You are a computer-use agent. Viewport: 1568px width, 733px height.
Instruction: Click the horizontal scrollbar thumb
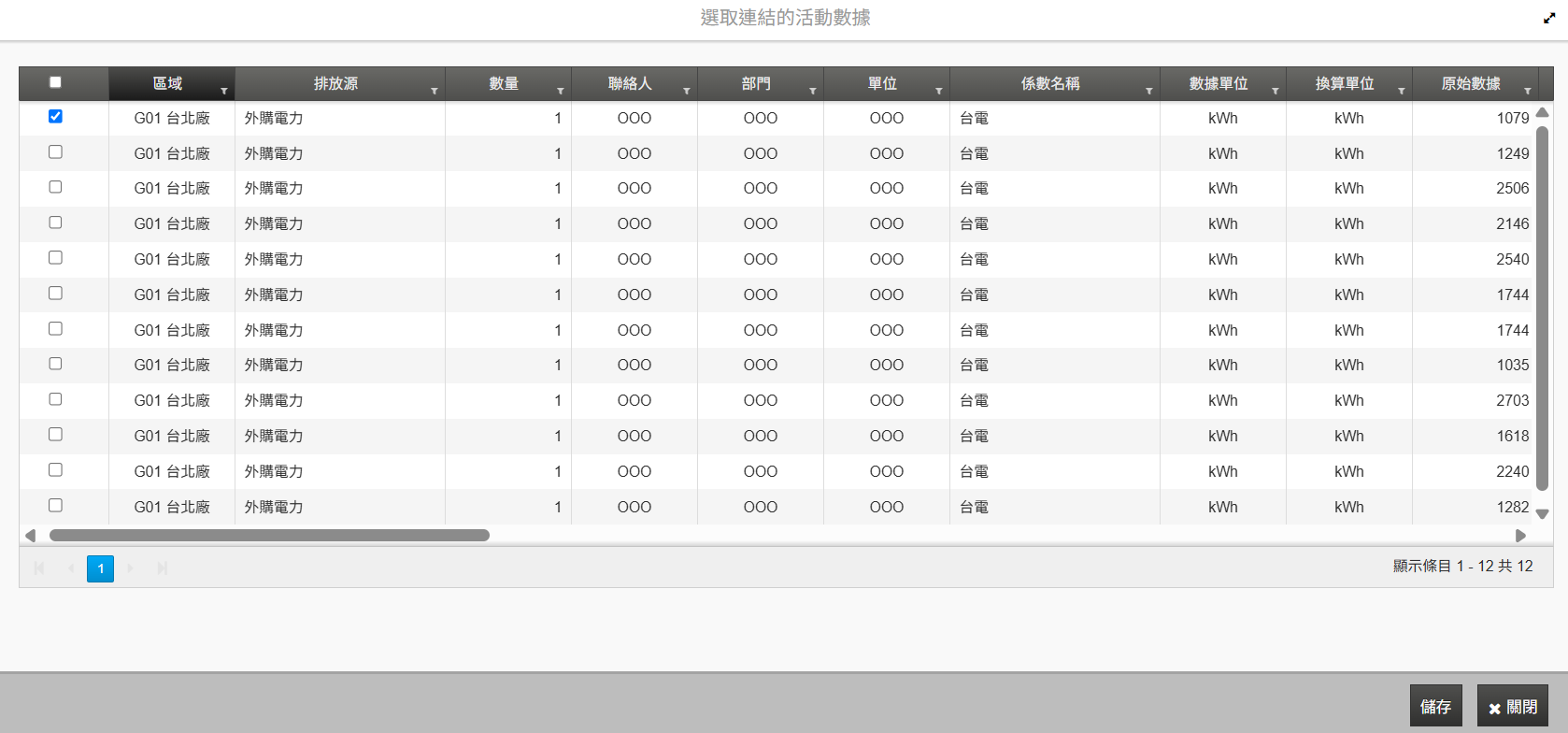pos(269,536)
